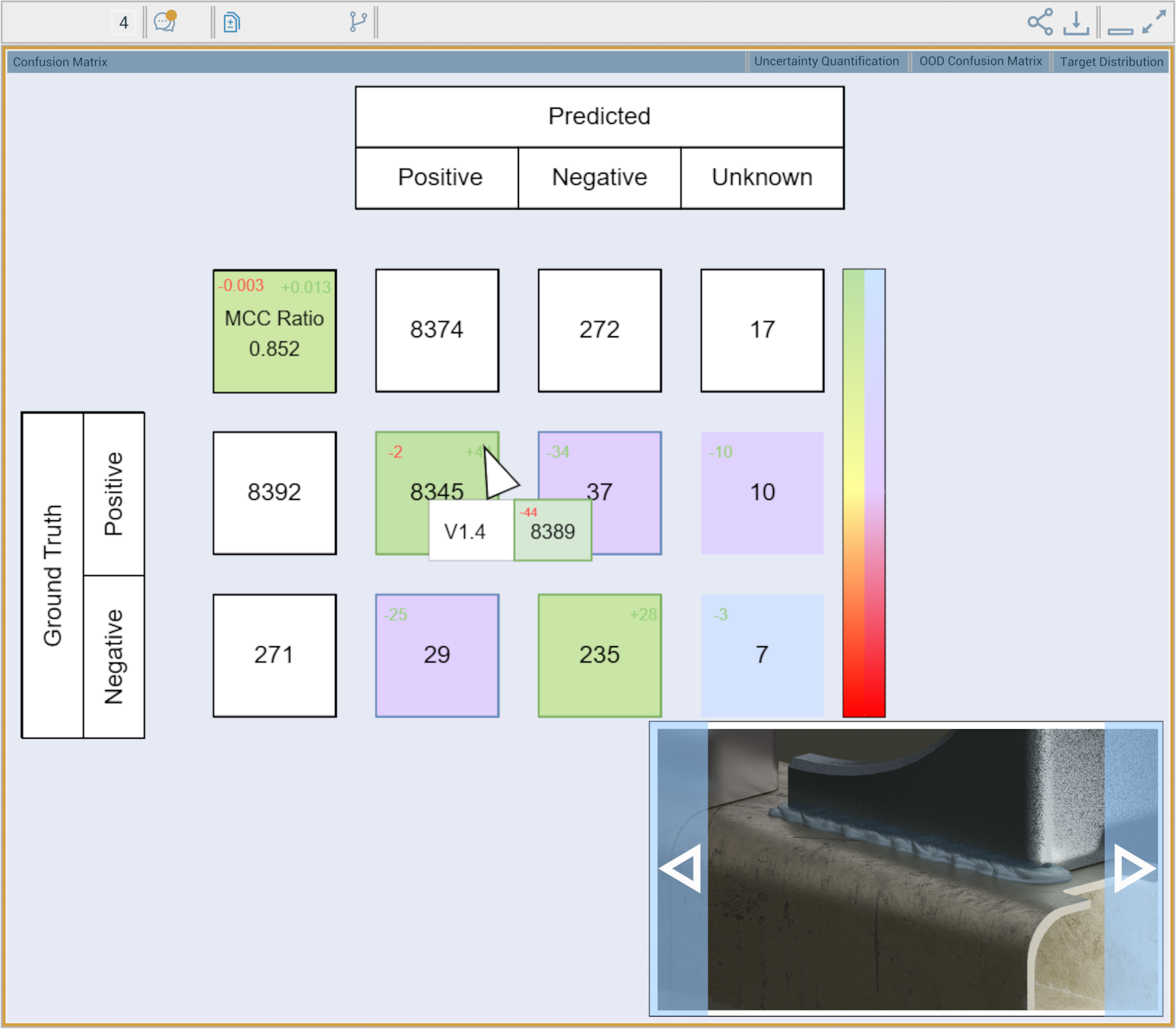Open the OOD Confusion Matrix tab
This screenshot has height=1029, width=1176.
[x=980, y=62]
